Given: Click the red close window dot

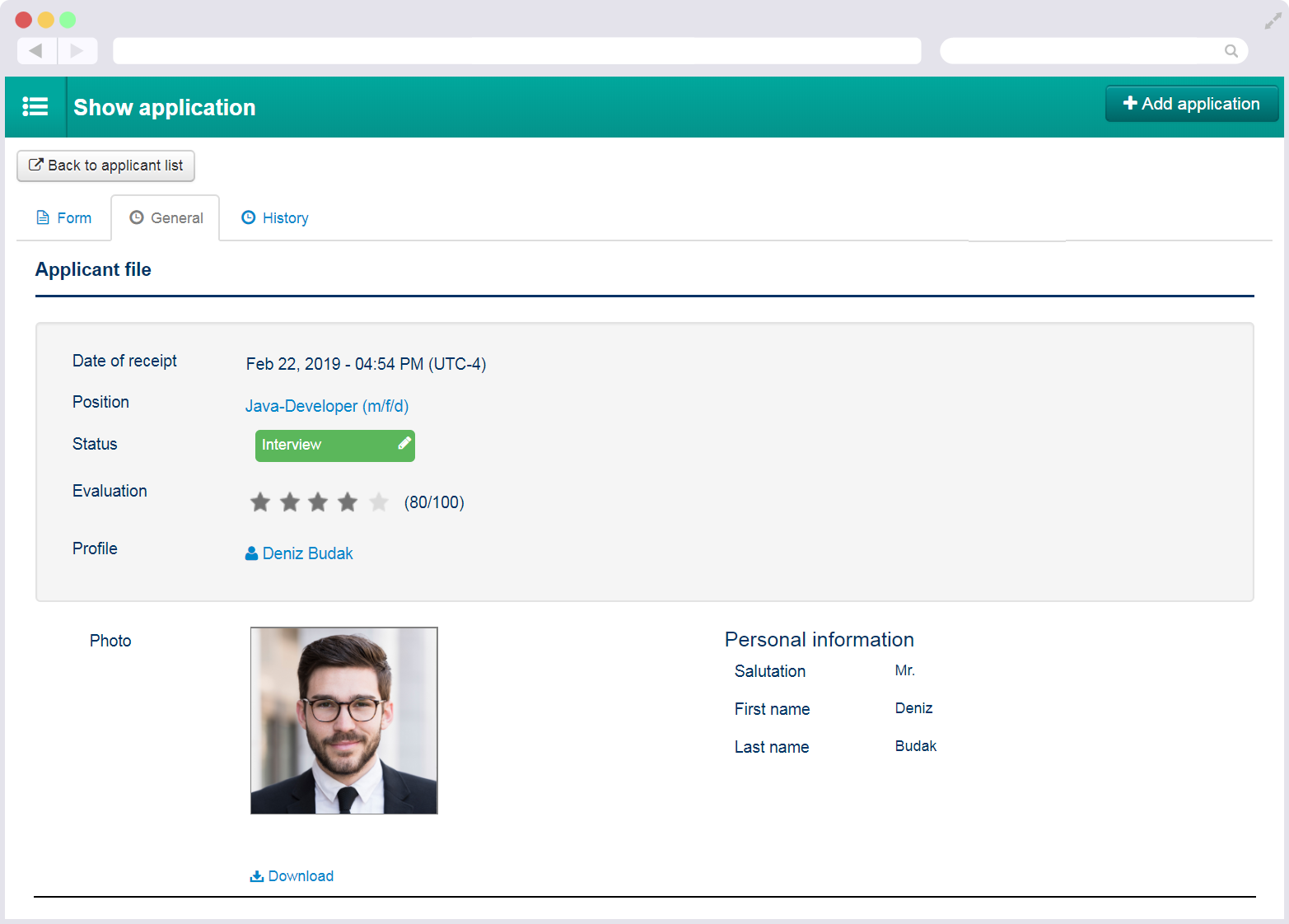Looking at the screenshot, I should click(x=23, y=20).
